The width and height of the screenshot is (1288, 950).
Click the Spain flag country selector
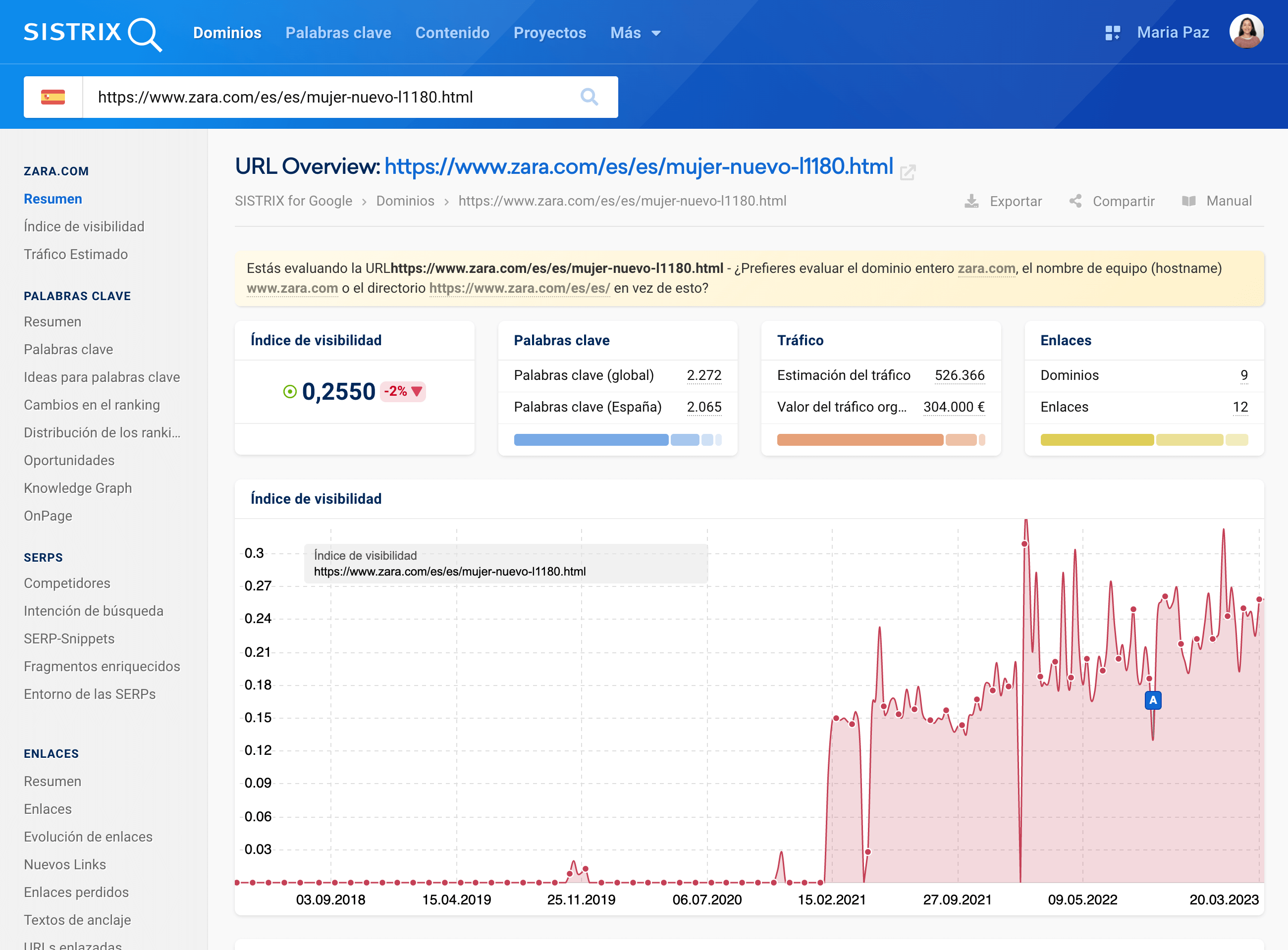click(53, 97)
